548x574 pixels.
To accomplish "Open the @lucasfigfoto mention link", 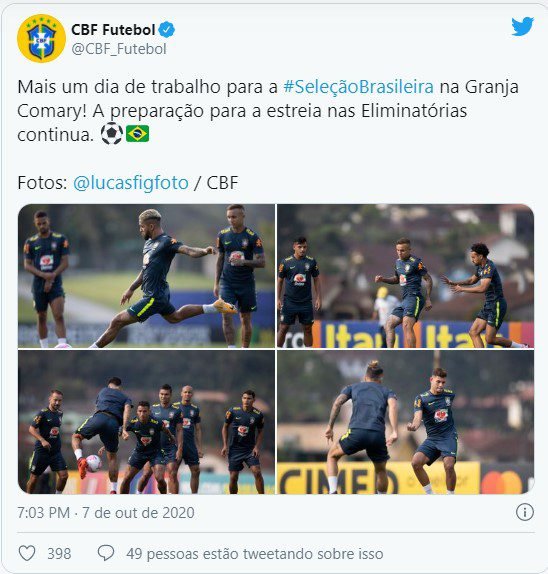I will (x=131, y=183).
